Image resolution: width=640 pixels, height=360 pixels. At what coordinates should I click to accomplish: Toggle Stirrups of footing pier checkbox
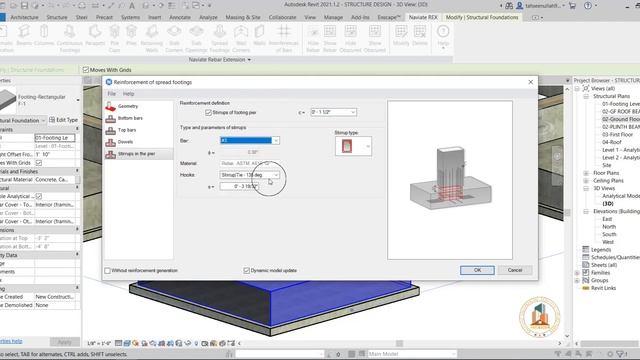coord(208,112)
